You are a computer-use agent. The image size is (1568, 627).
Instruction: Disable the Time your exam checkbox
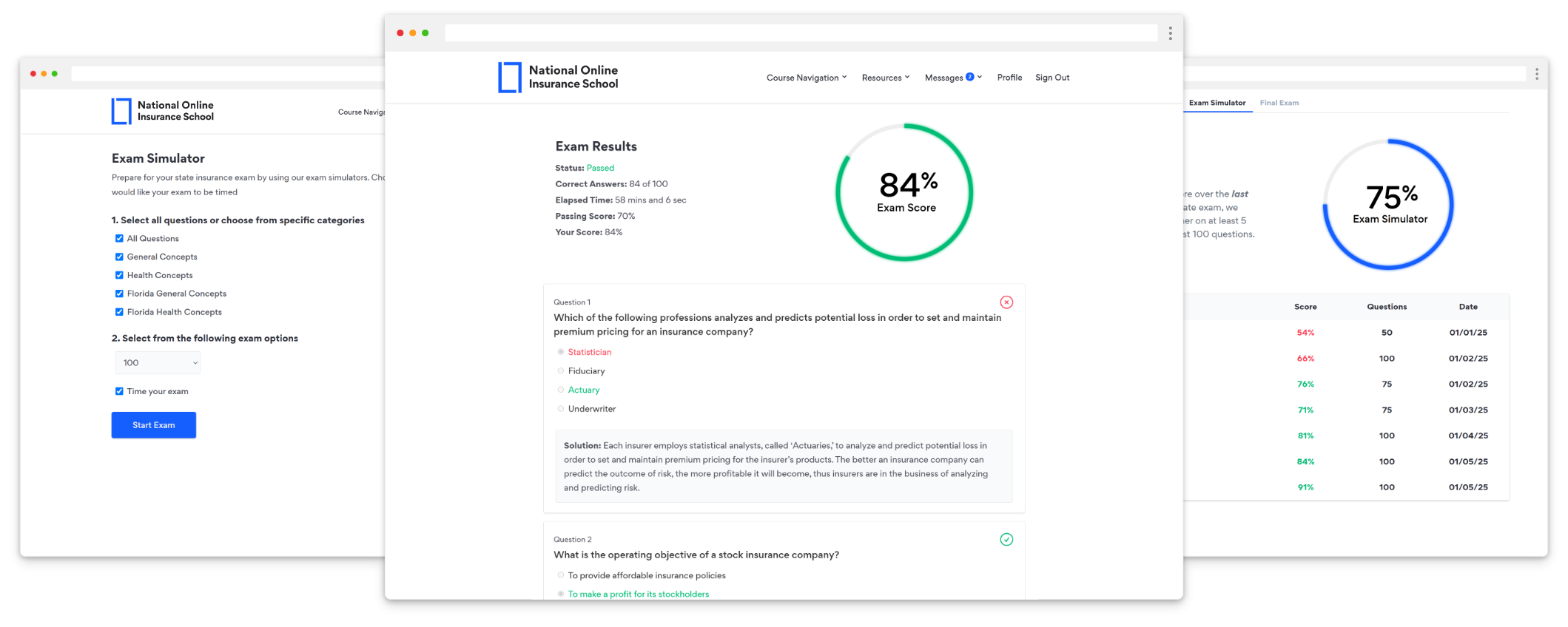[x=119, y=391]
